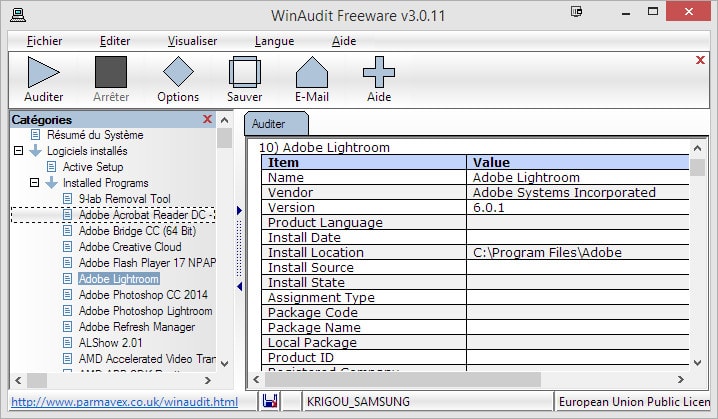The image size is (718, 419).
Task: Click the categories vertical scrollbar thumb
Action: [224, 138]
